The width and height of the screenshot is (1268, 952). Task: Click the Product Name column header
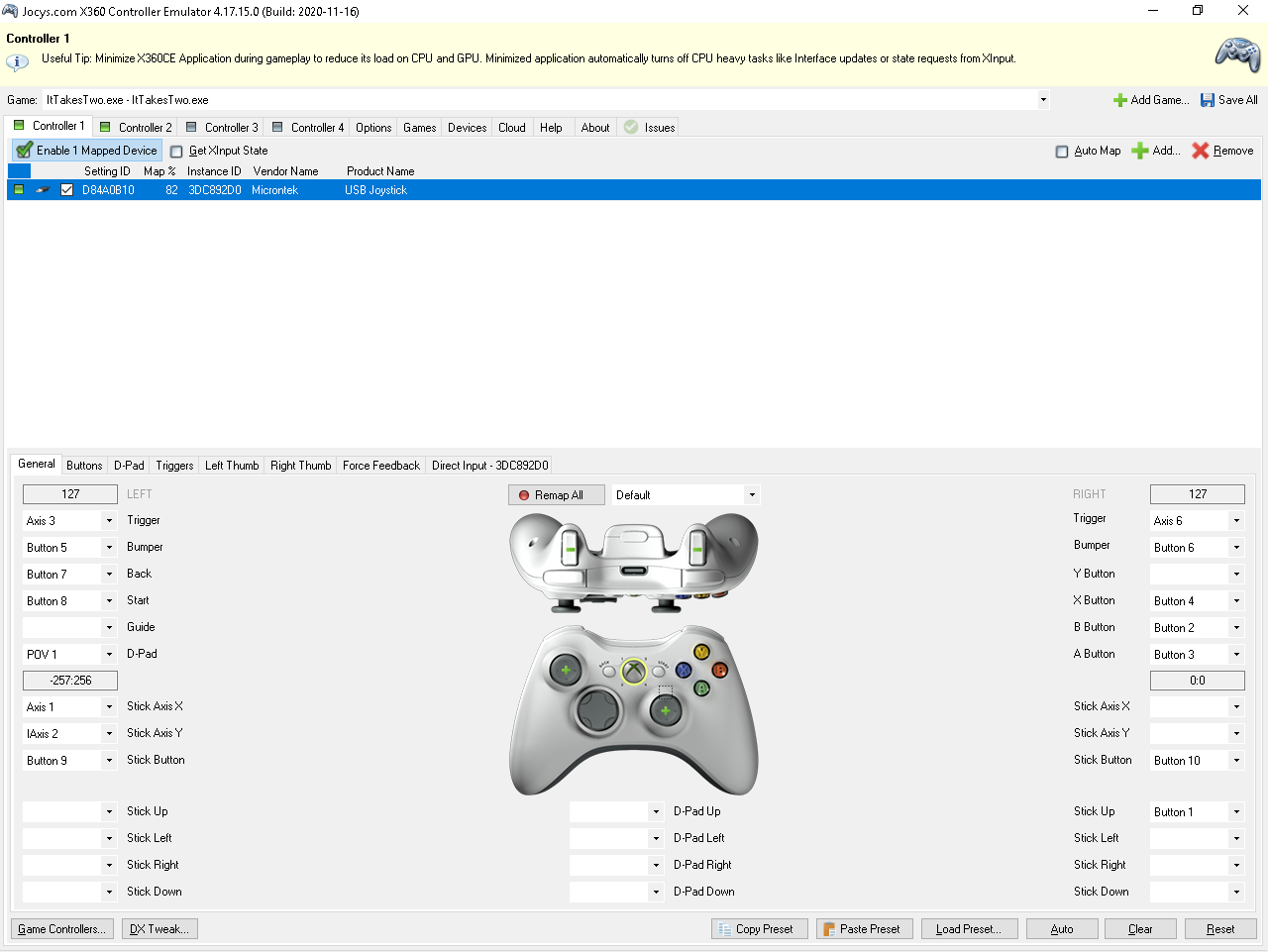(x=380, y=171)
